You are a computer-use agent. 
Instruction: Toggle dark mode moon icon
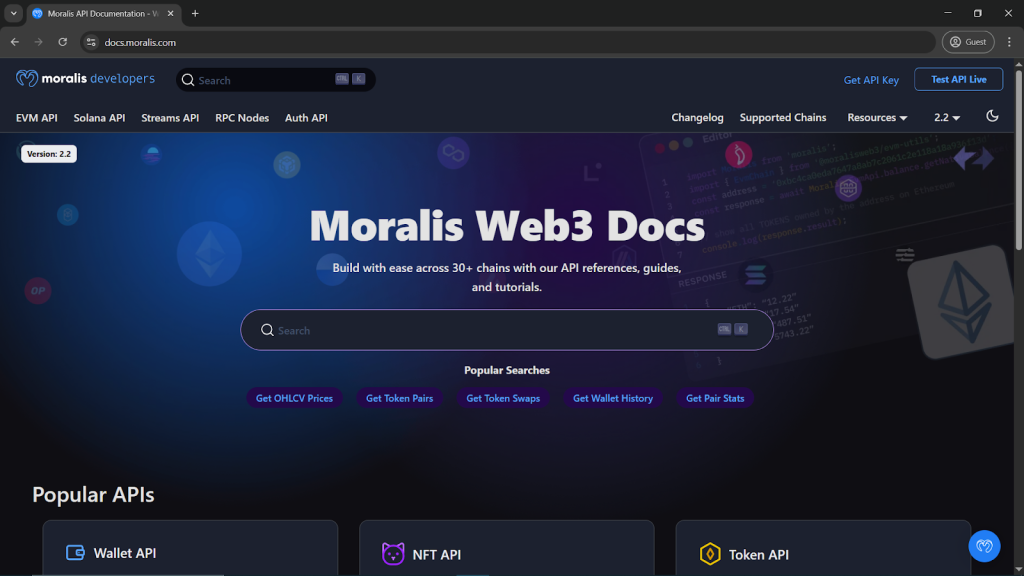pos(992,116)
